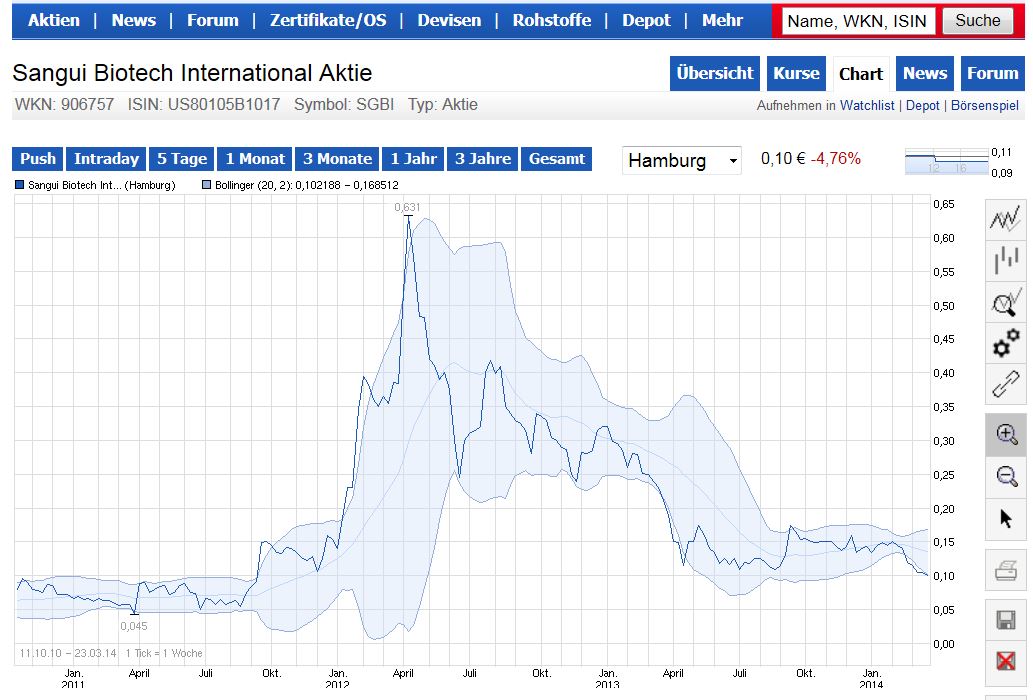Image resolution: width=1033 pixels, height=700 pixels.
Task: Select the 1 Jahr timeframe
Action: point(413,159)
